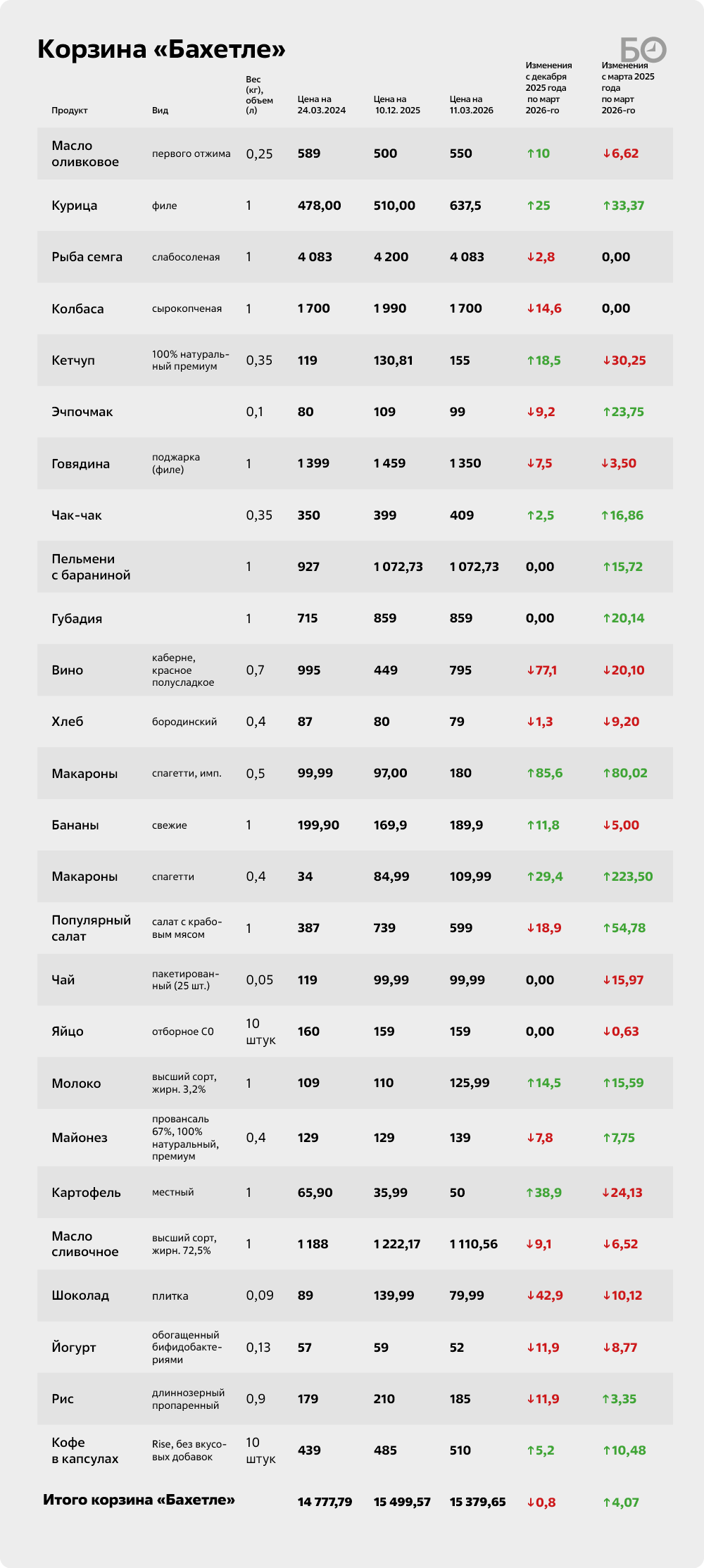Click the green arrow next to 223,50
Screen dimensions: 704x1568
click(x=606, y=877)
